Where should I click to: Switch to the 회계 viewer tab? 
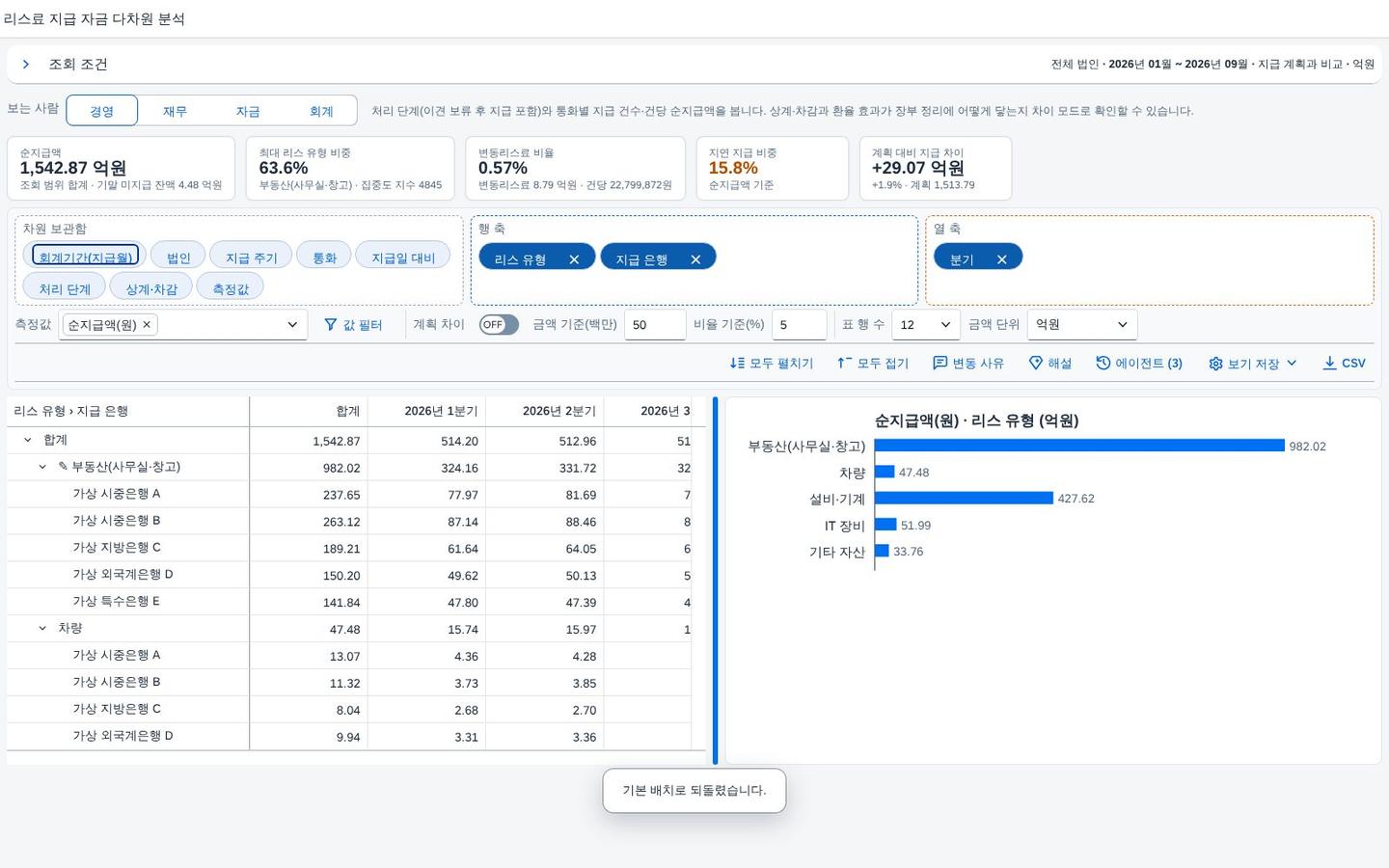321,111
